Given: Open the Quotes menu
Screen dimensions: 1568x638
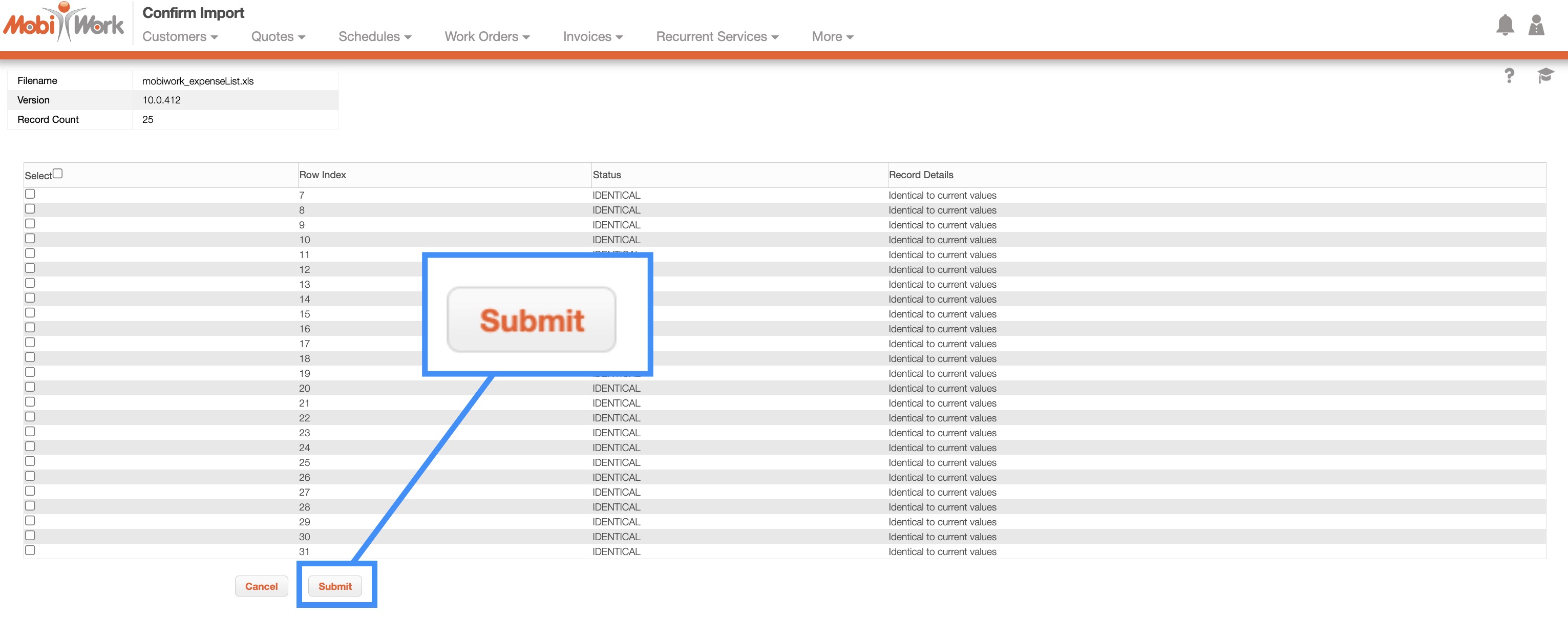Looking at the screenshot, I should pos(278,36).
